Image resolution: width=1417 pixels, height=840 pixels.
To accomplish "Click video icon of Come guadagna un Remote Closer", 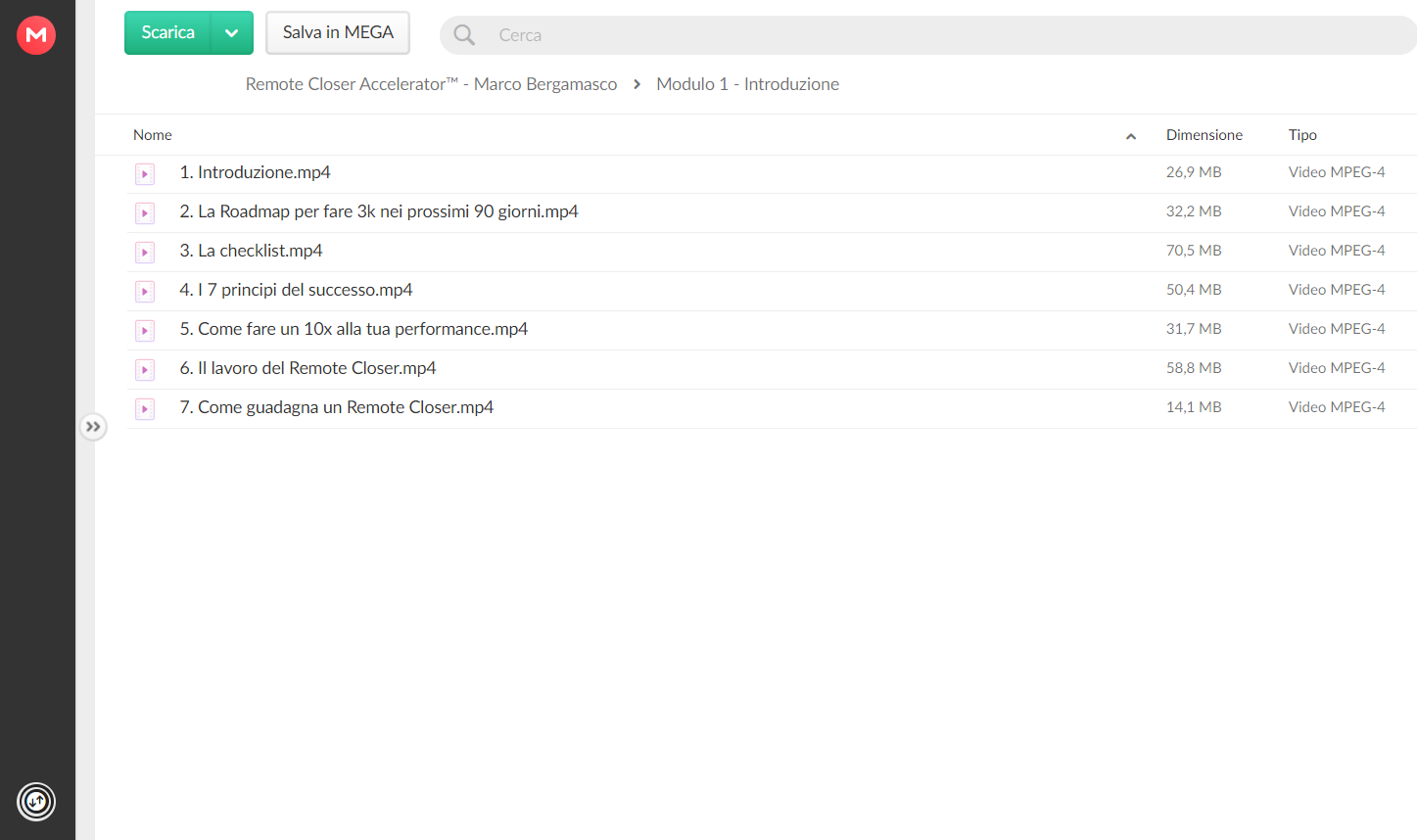I will 145,408.
